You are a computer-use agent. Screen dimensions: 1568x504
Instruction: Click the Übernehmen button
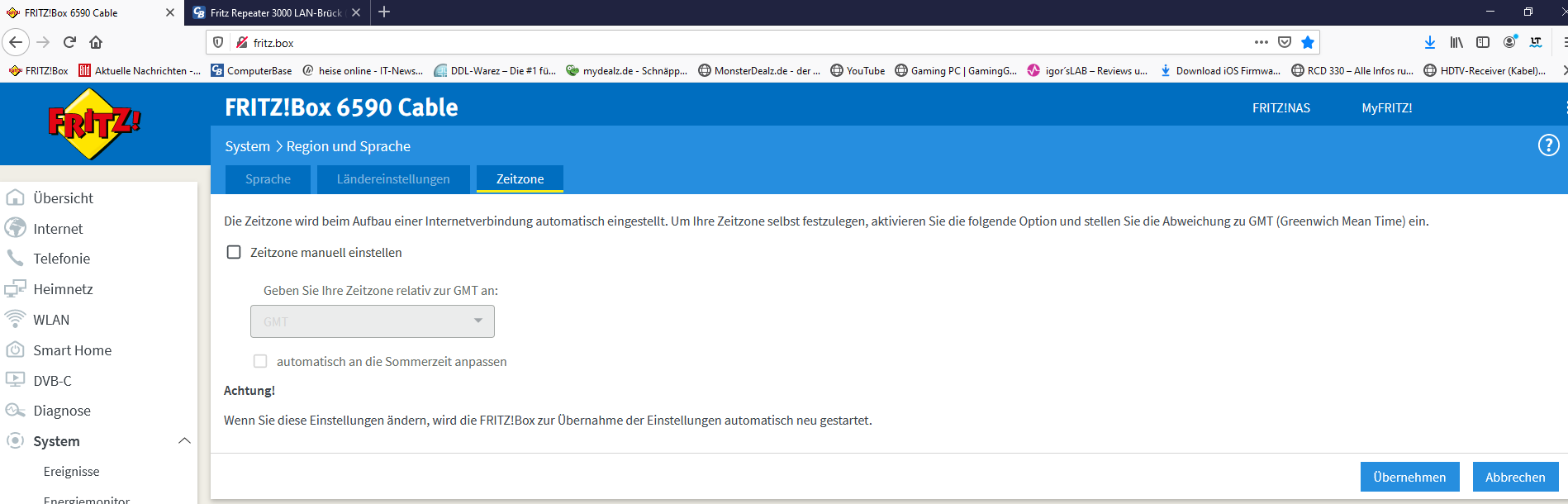coord(1409,477)
